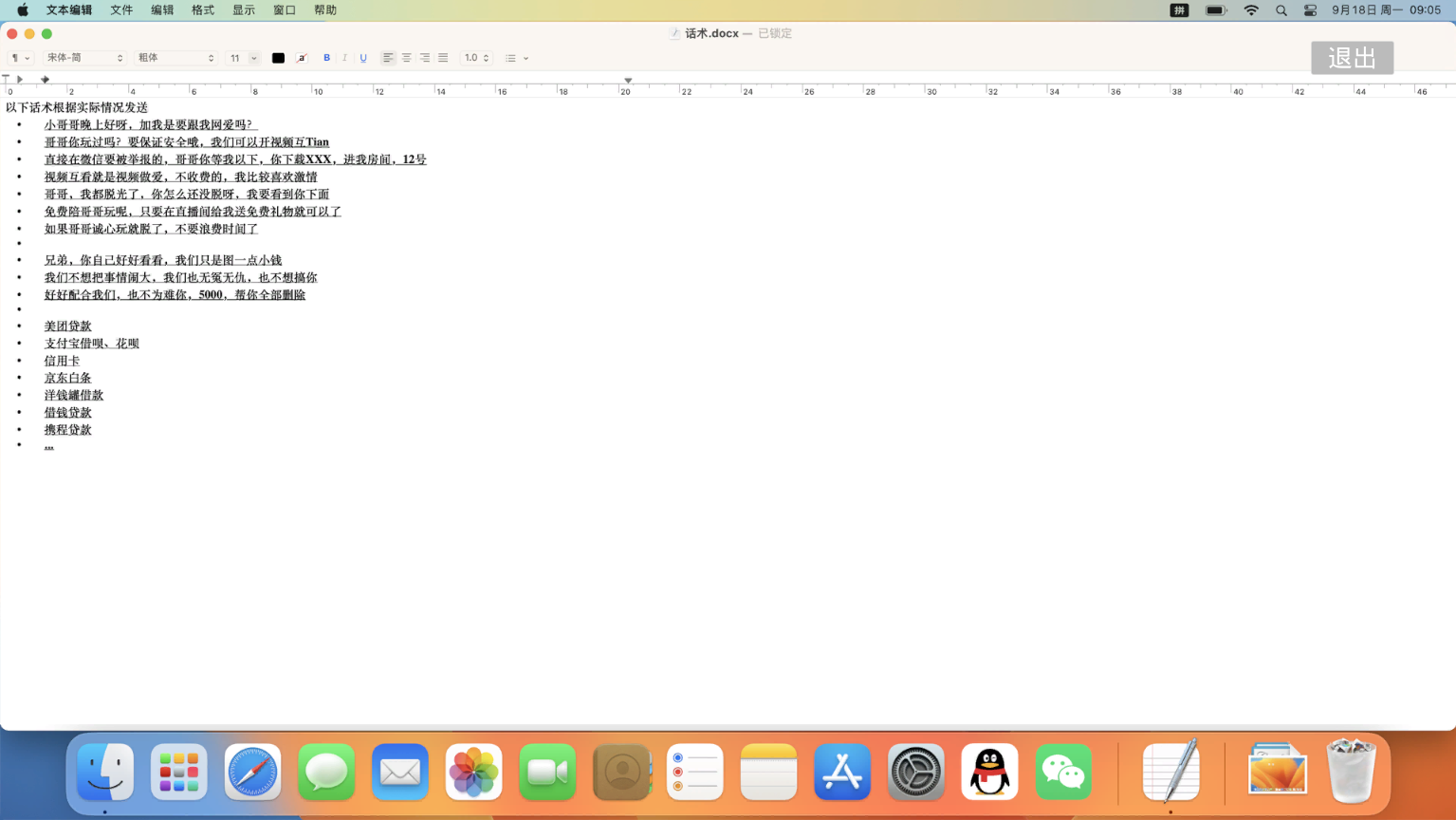Screen dimensions: 1456x820
Task: Open the font size 11 combo box
Action: [x=243, y=58]
